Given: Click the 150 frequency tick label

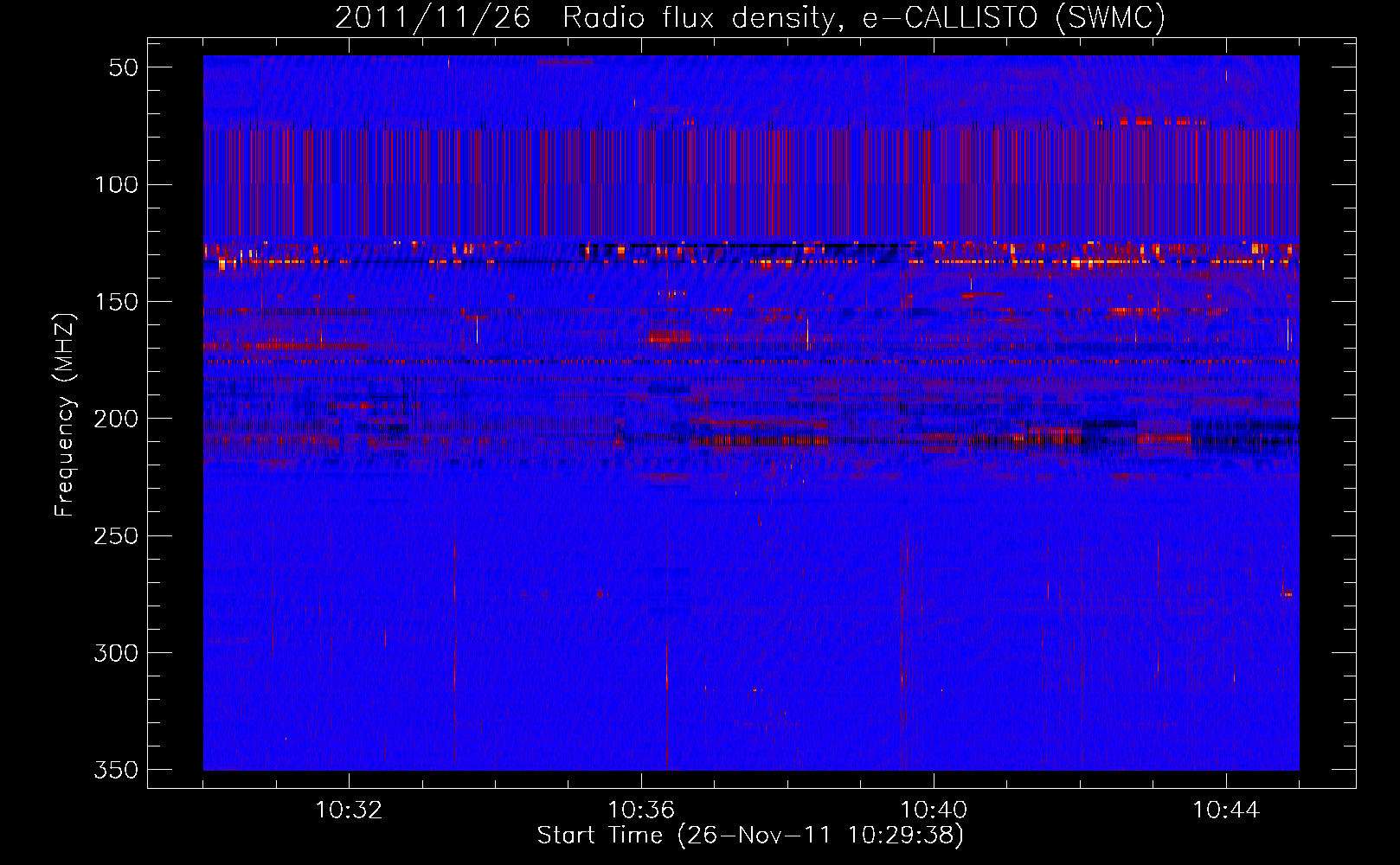Looking at the screenshot, I should pyautogui.click(x=116, y=302).
